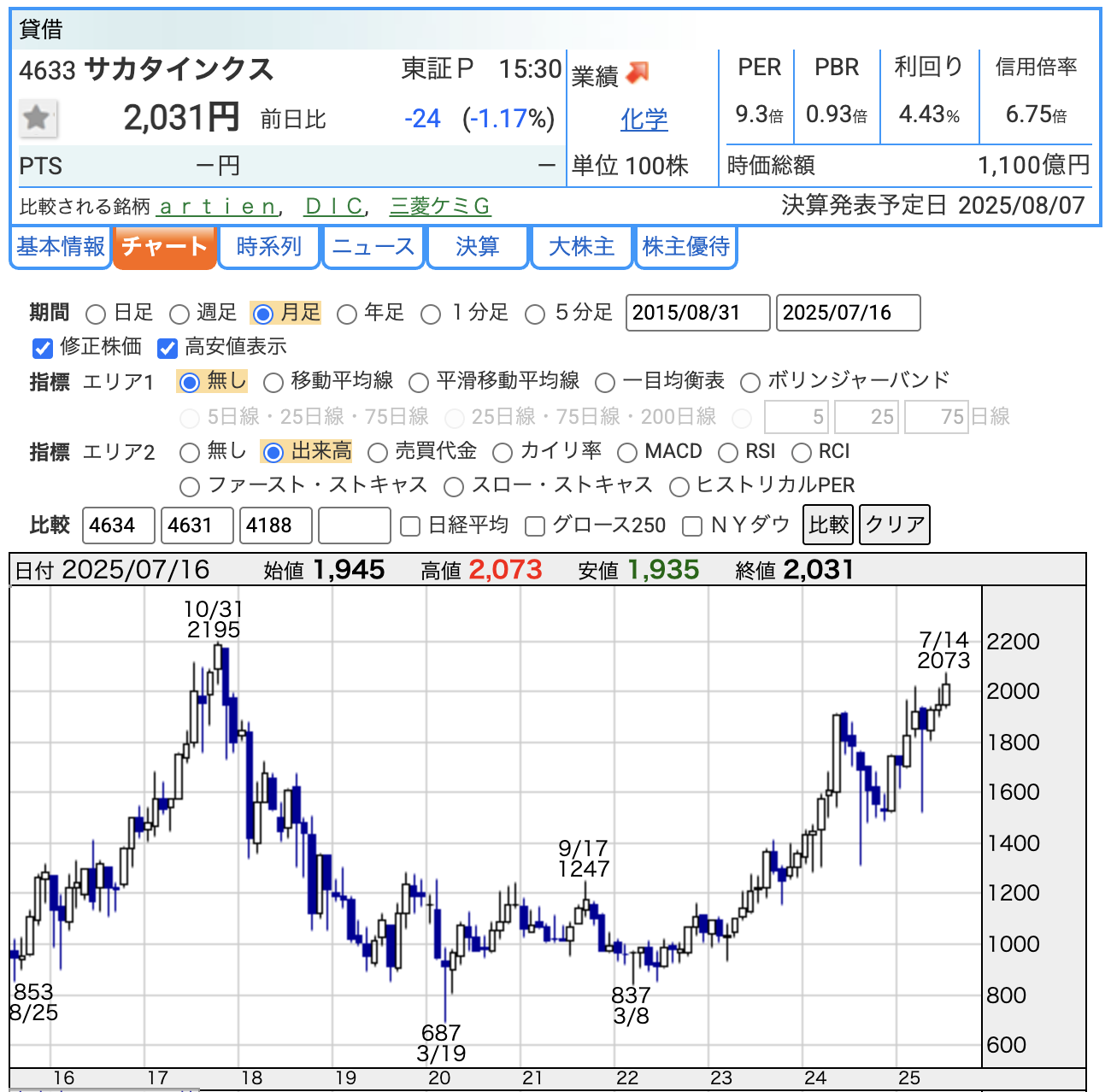Viewport: 1111px width, 1092px height.
Task: Click the 業績 up-arrow trend icon
Action: pos(638,73)
